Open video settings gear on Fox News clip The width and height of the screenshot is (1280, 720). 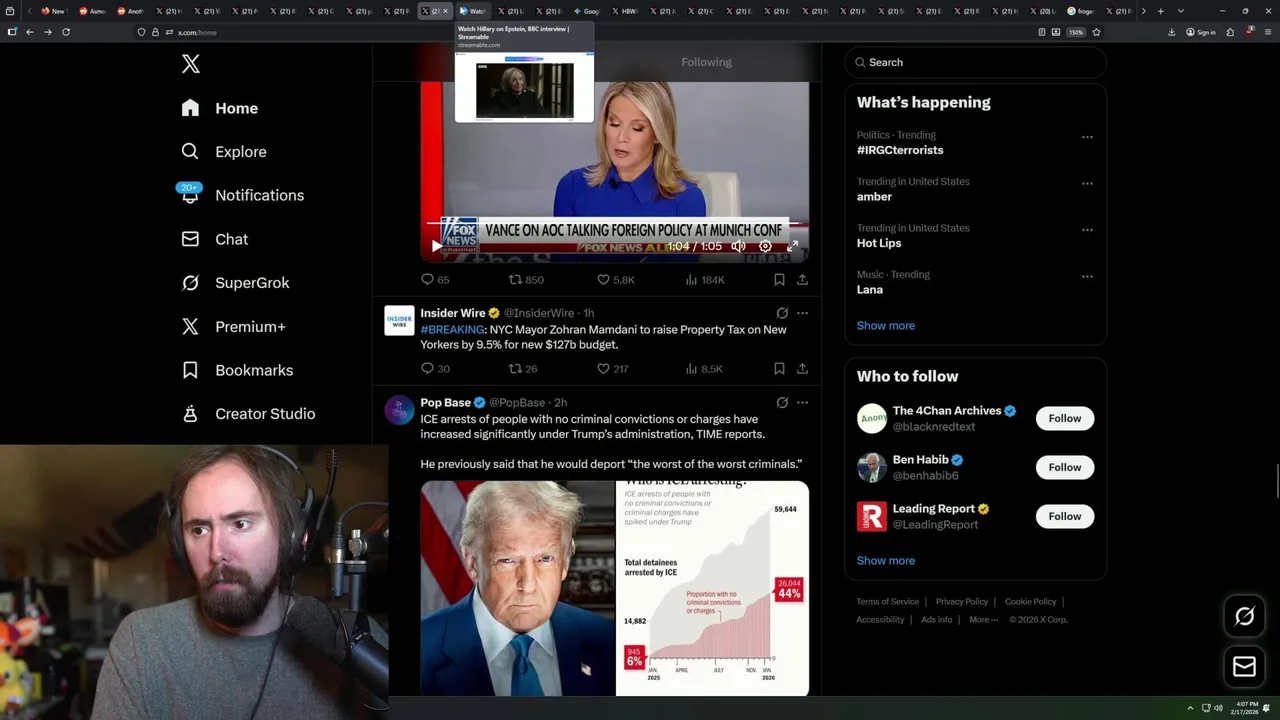765,246
